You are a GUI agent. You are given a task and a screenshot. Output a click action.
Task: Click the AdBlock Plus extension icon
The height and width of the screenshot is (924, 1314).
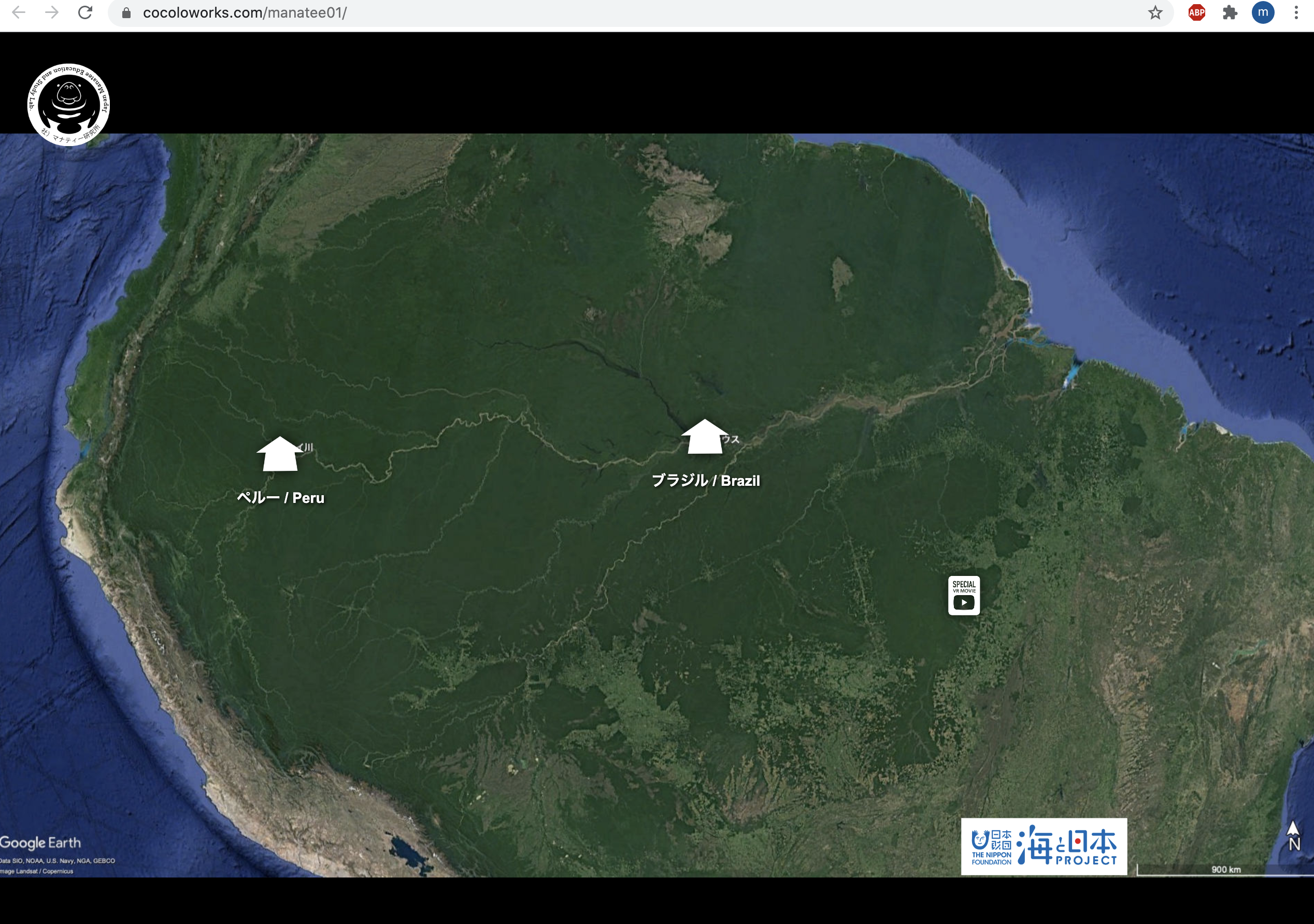coord(1196,12)
